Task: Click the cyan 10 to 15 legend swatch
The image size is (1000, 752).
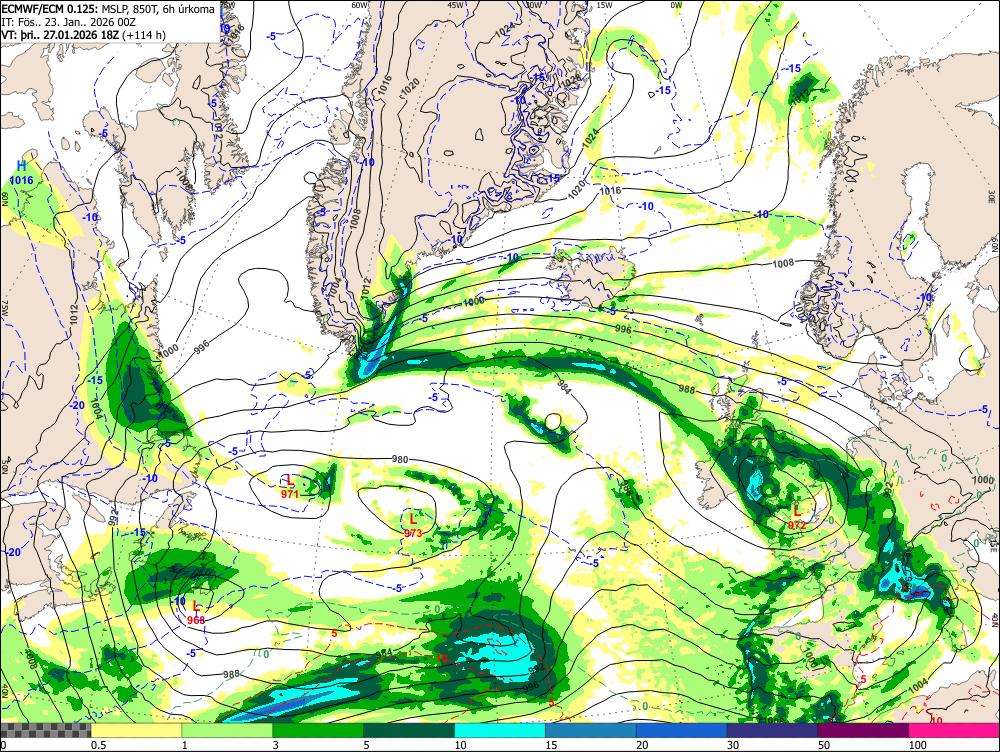Action: tap(499, 730)
